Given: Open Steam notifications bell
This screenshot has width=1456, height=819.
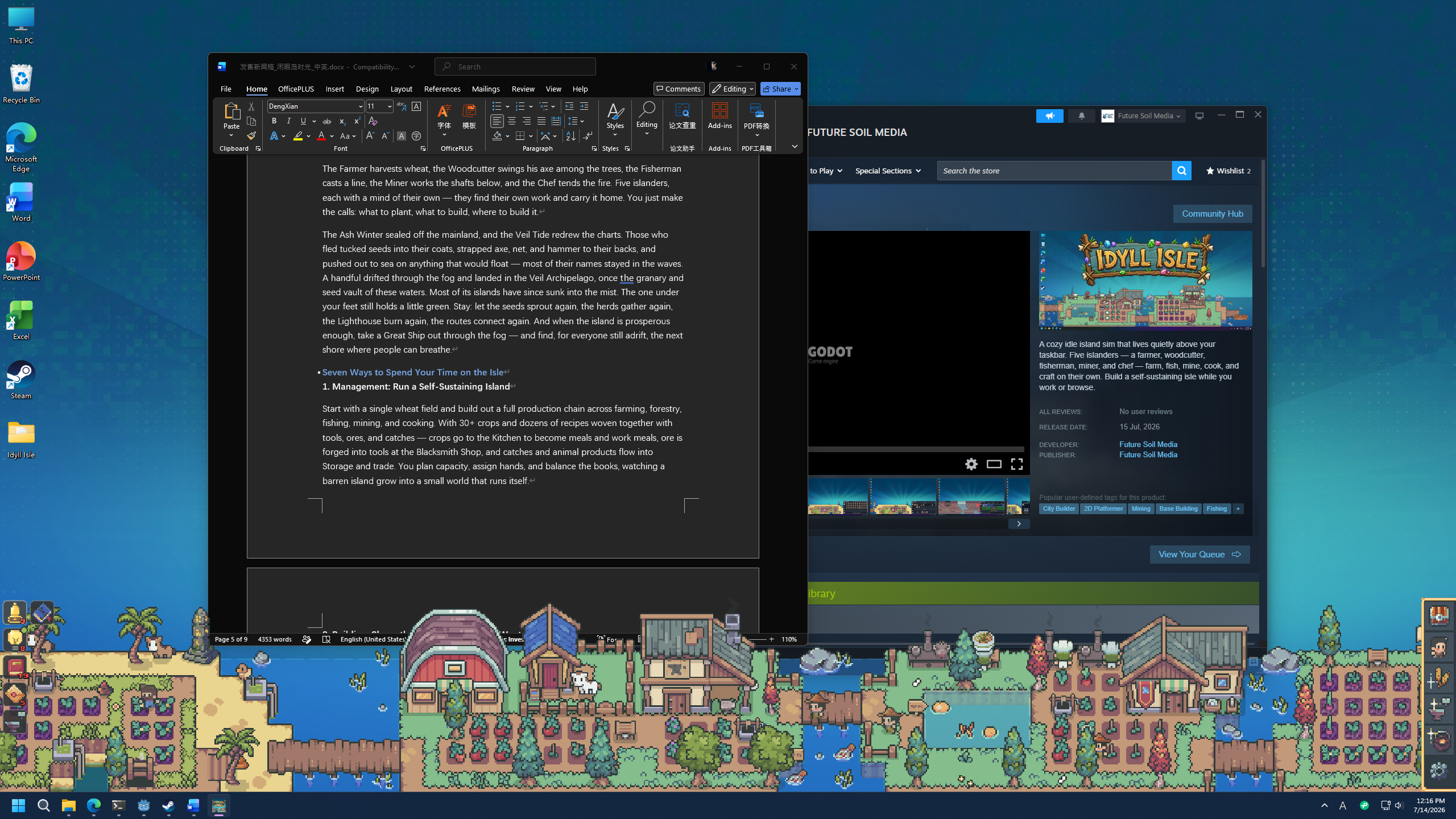Looking at the screenshot, I should [x=1081, y=116].
